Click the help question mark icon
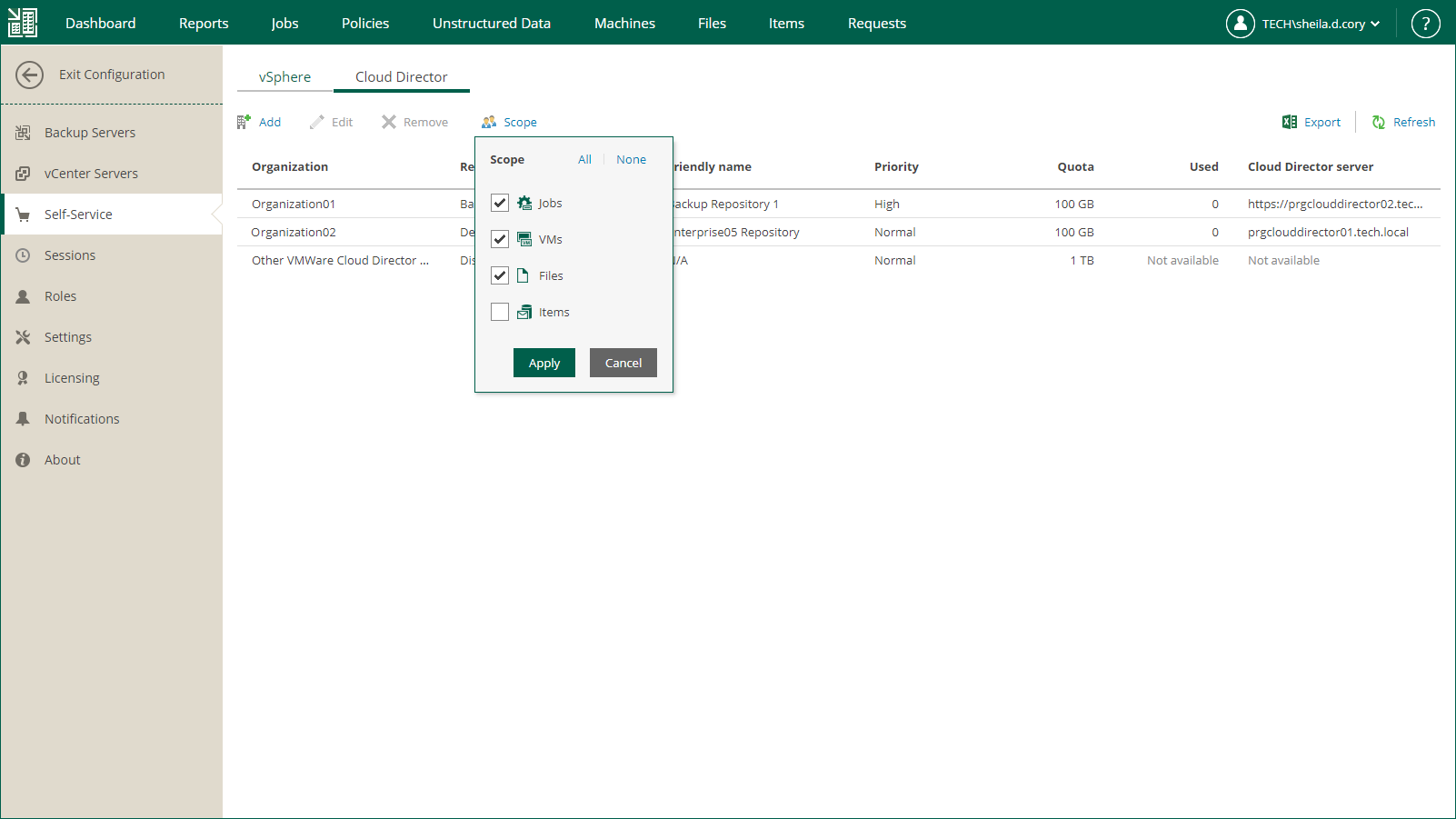Image resolution: width=1456 pixels, height=819 pixels. point(1425,24)
